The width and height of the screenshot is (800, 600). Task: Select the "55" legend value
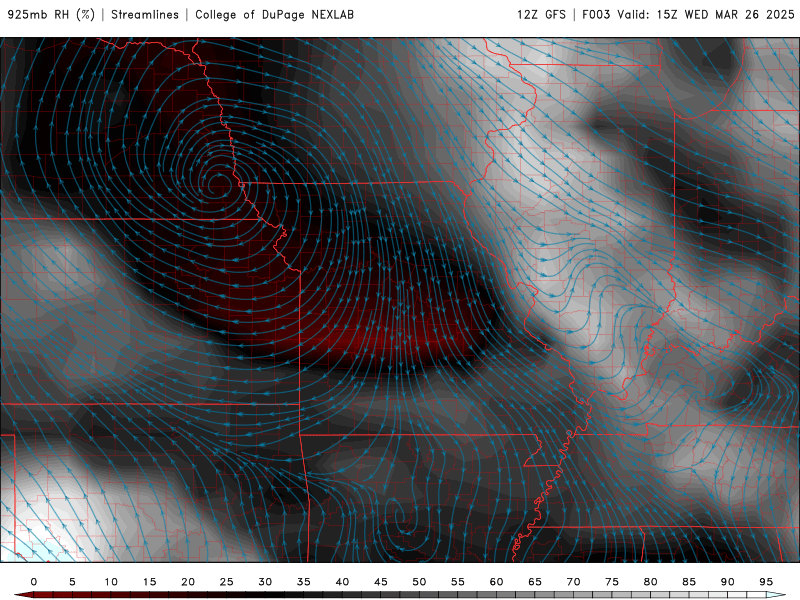coord(458,582)
